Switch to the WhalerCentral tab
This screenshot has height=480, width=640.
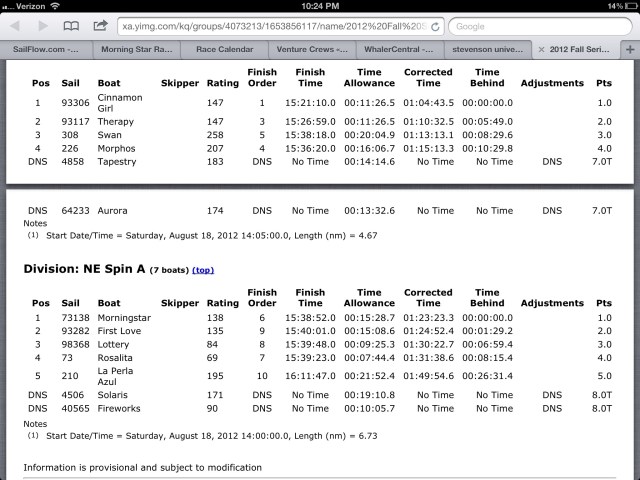tap(401, 48)
